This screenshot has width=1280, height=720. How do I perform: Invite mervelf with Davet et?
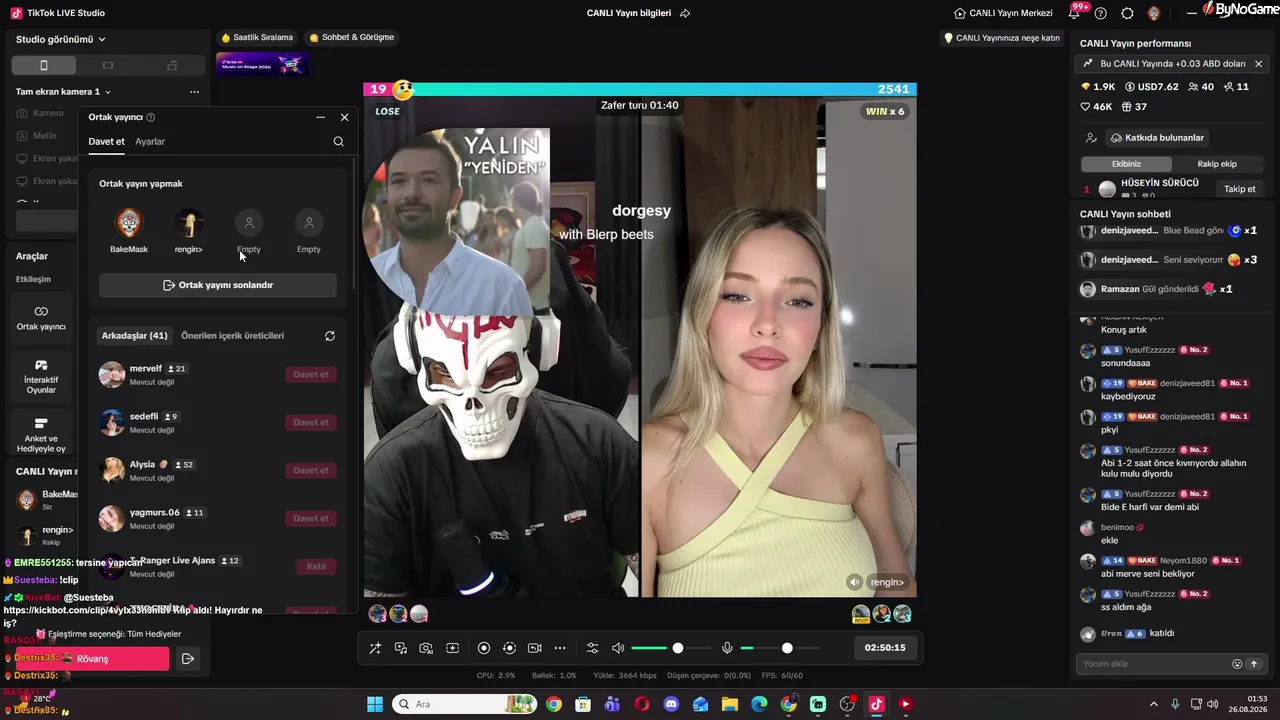tap(311, 375)
